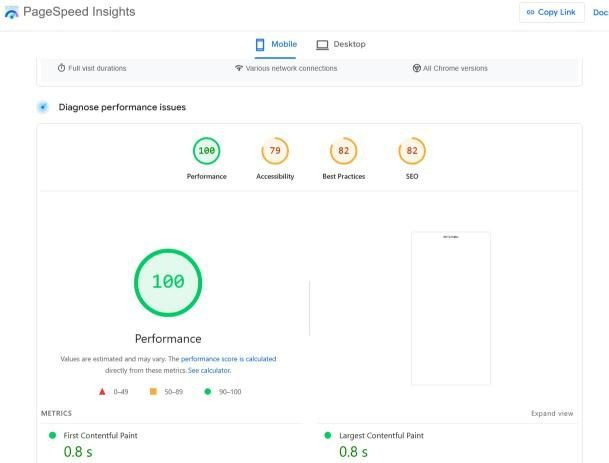Image resolution: width=609 pixels, height=463 pixels.
Task: Click the orange square 50–89 legend icon
Action: point(153,392)
